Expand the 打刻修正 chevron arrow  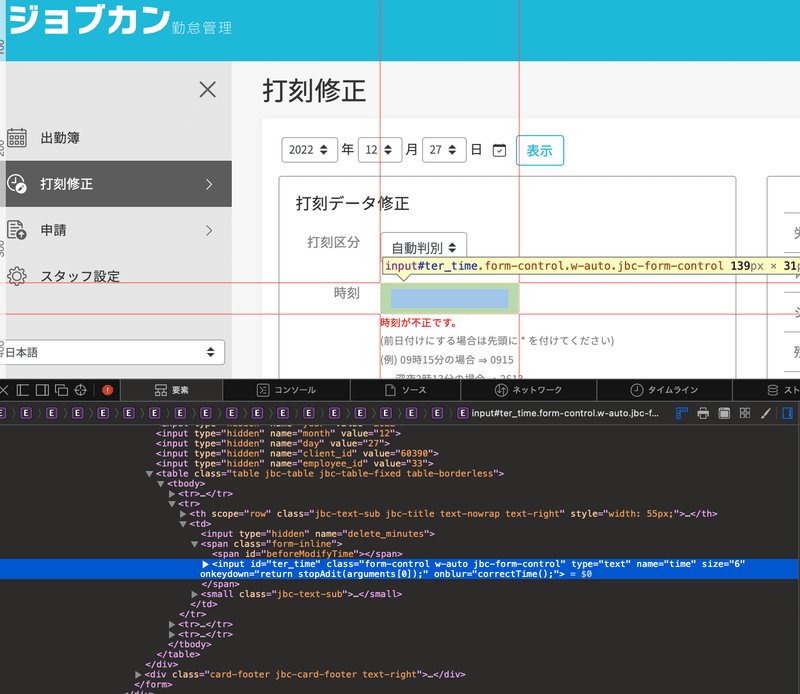(x=209, y=184)
